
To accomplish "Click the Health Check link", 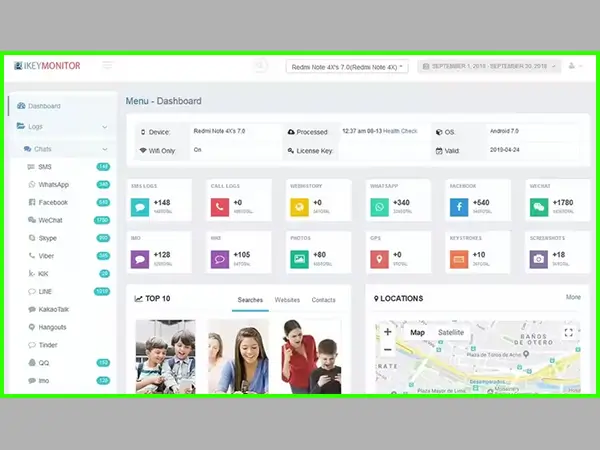I will coord(400,131).
